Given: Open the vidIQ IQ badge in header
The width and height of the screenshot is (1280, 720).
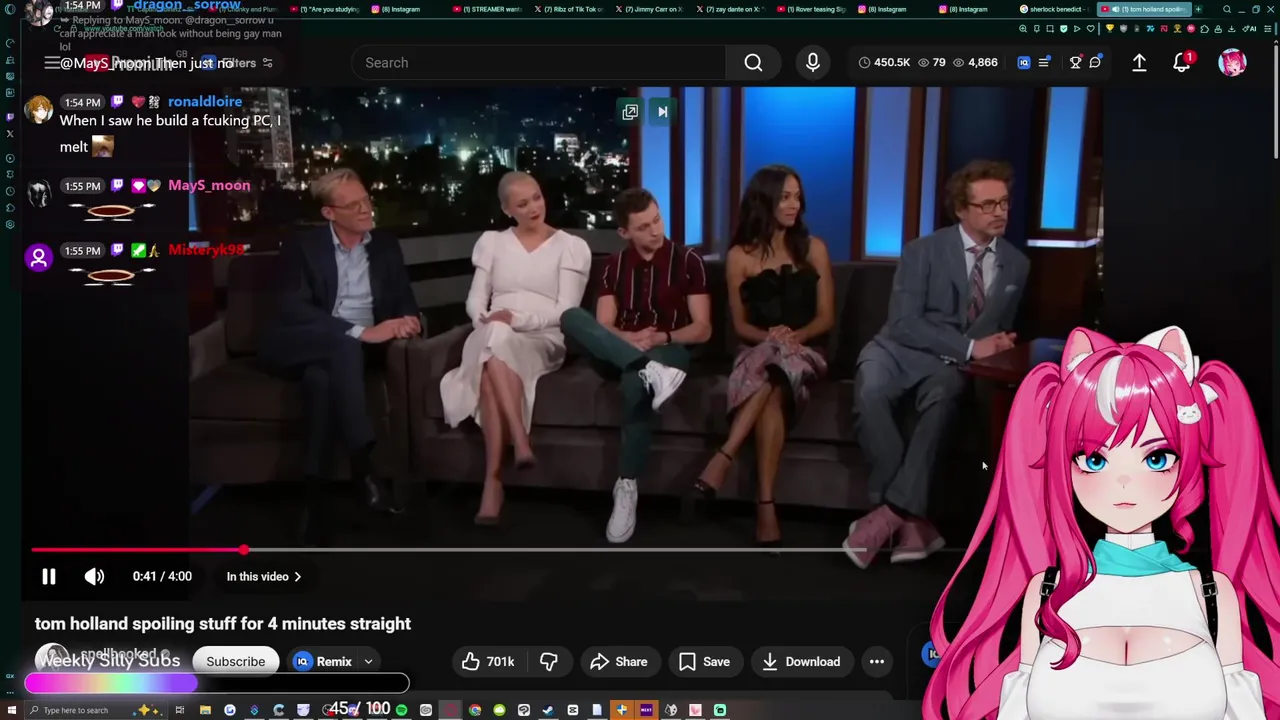Looking at the screenshot, I should coord(1024,63).
